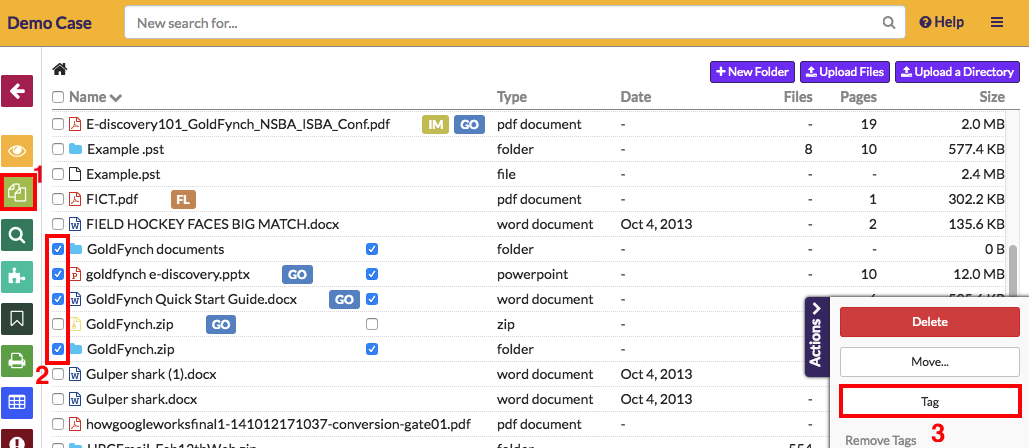This screenshot has width=1029, height=448.
Task: Open howgoogleworksfinal1 conversion-gate01.pdf file name
Action: (278, 424)
